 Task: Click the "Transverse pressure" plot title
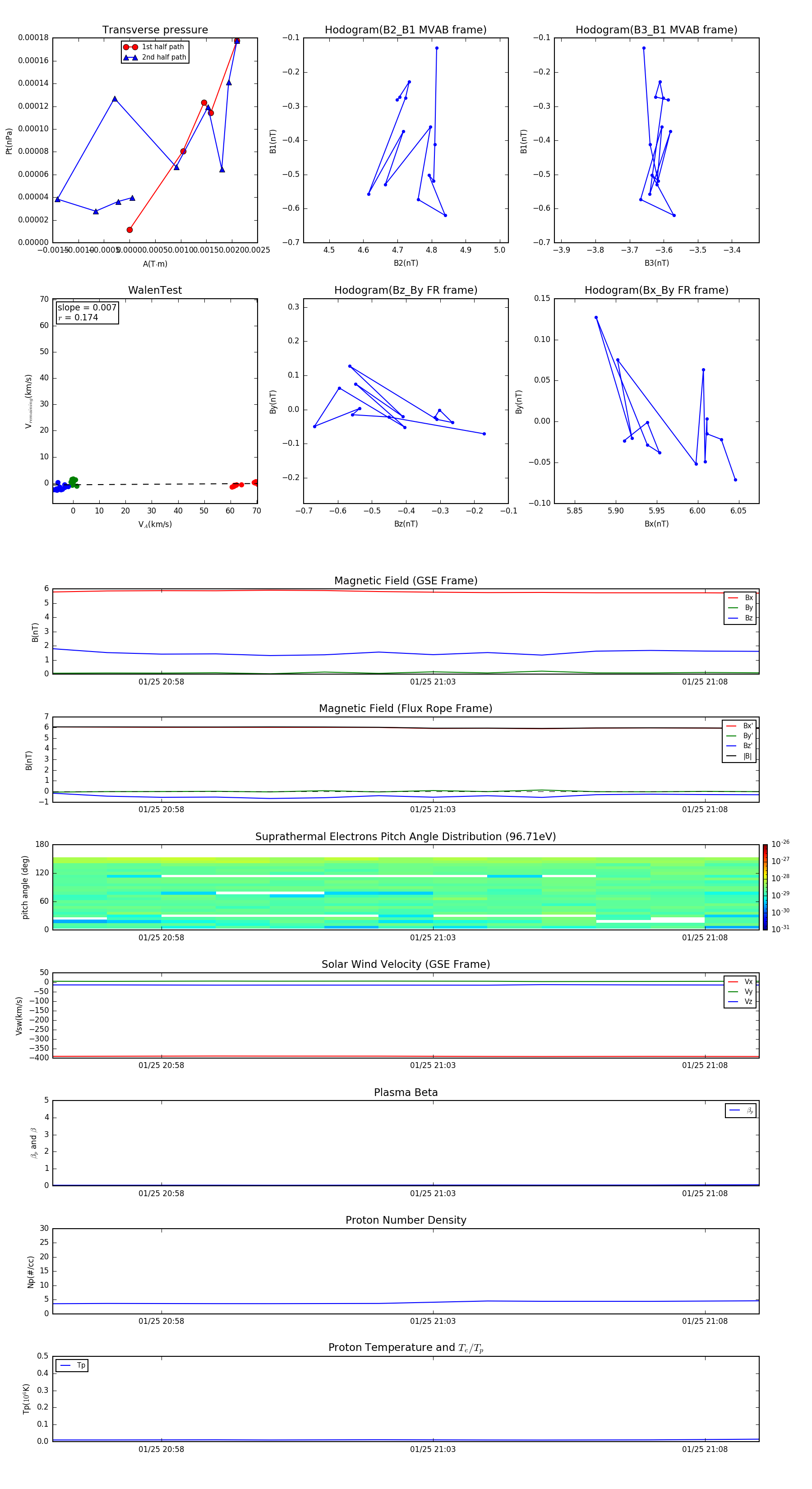tap(155, 30)
